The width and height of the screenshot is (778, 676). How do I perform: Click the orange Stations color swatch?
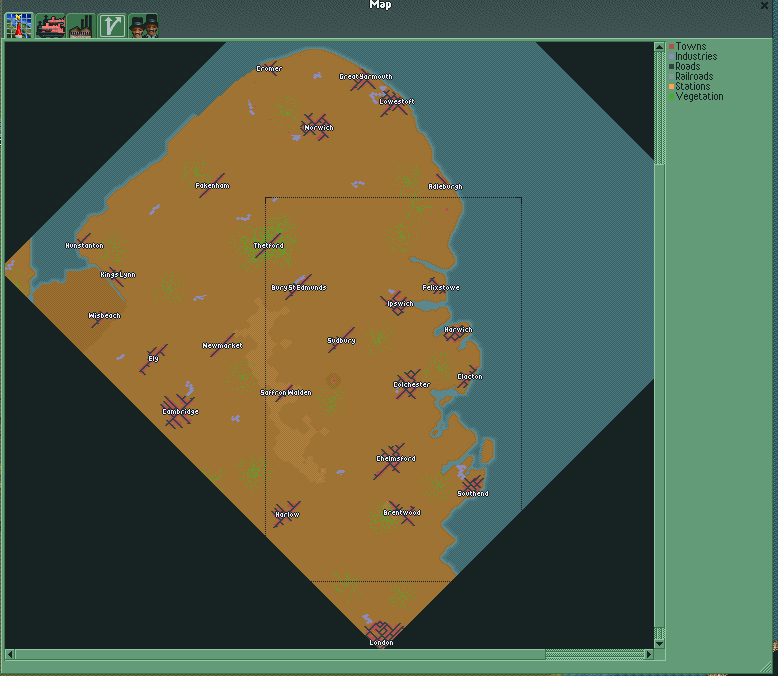point(672,87)
